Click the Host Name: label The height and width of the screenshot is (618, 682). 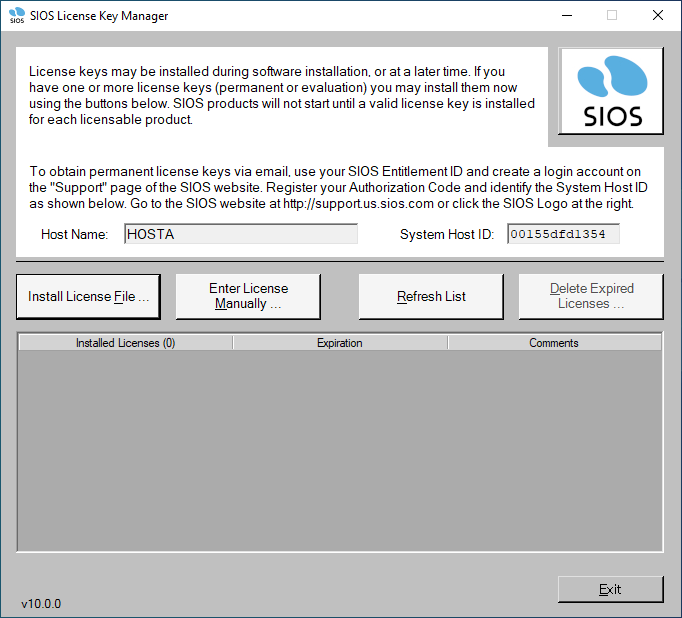74,234
